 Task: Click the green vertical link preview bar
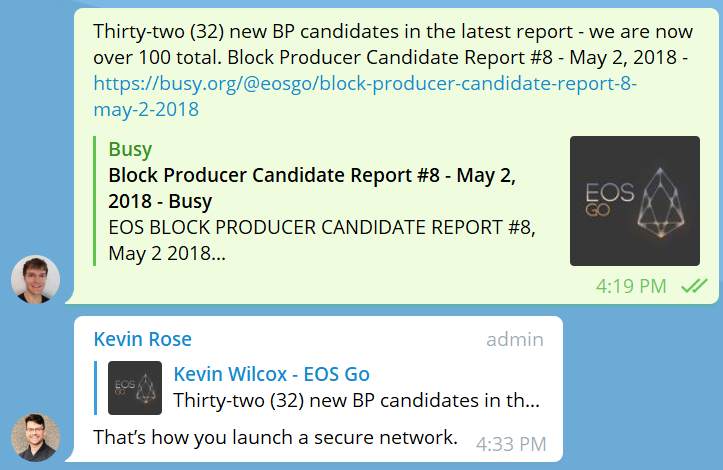coord(95,201)
